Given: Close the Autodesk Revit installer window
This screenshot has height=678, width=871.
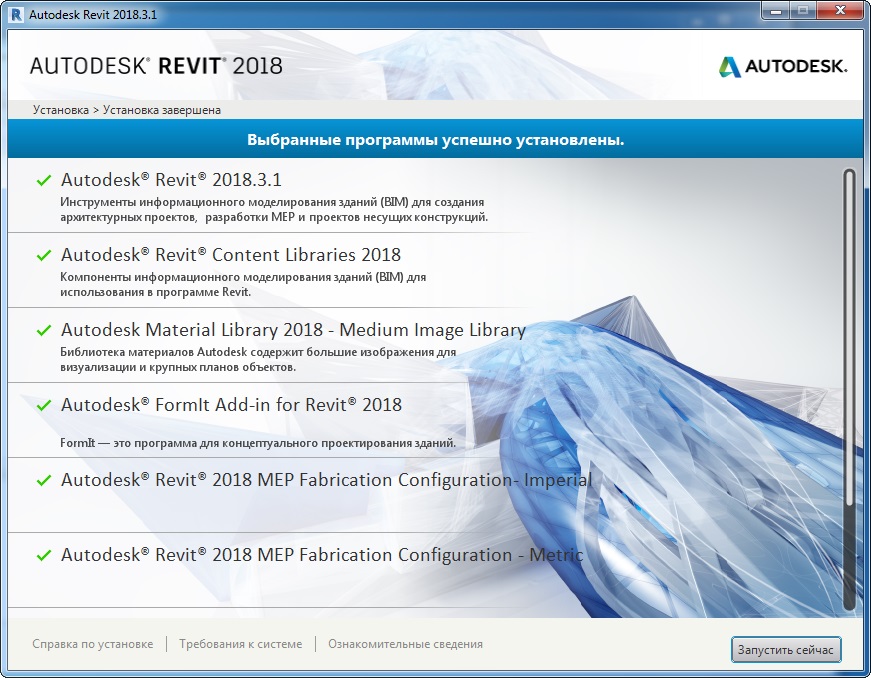Looking at the screenshot, I should (x=838, y=12).
